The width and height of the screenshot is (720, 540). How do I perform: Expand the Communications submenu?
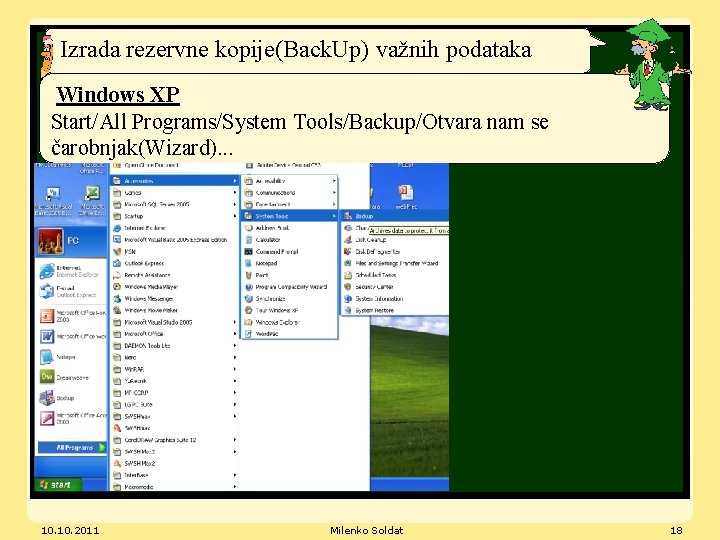(290, 193)
